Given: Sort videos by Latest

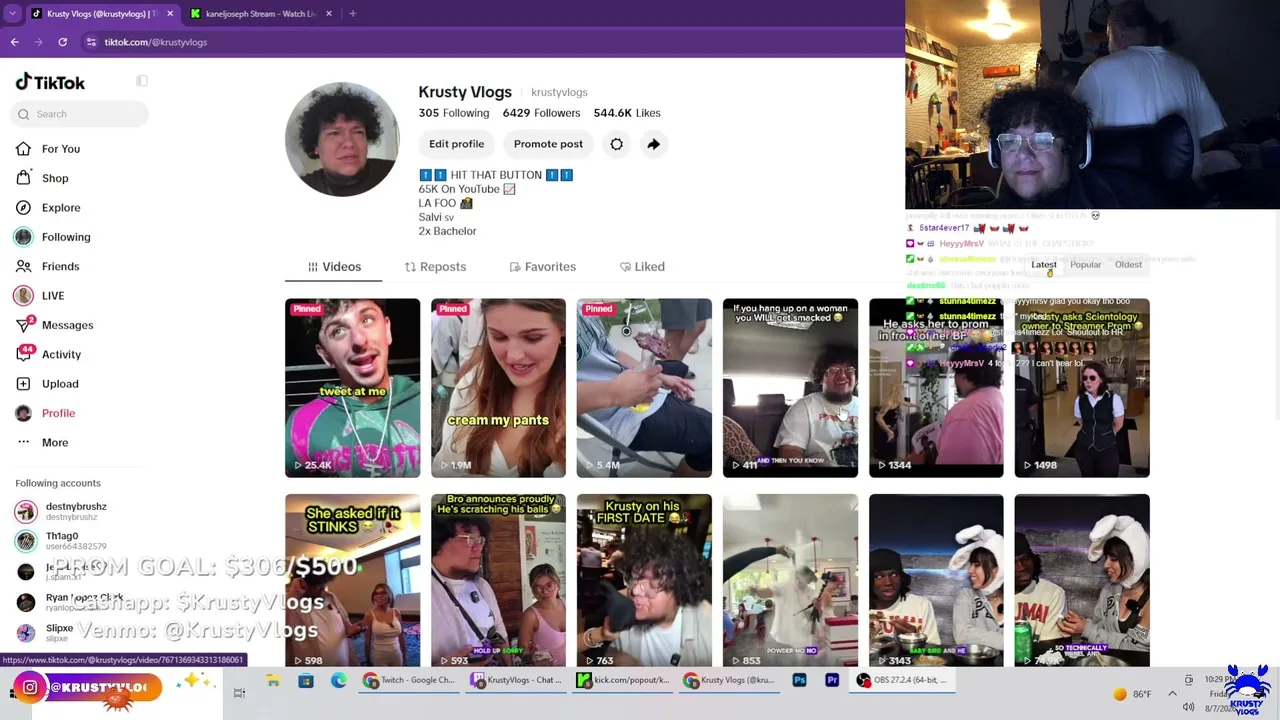Looking at the screenshot, I should (1044, 265).
